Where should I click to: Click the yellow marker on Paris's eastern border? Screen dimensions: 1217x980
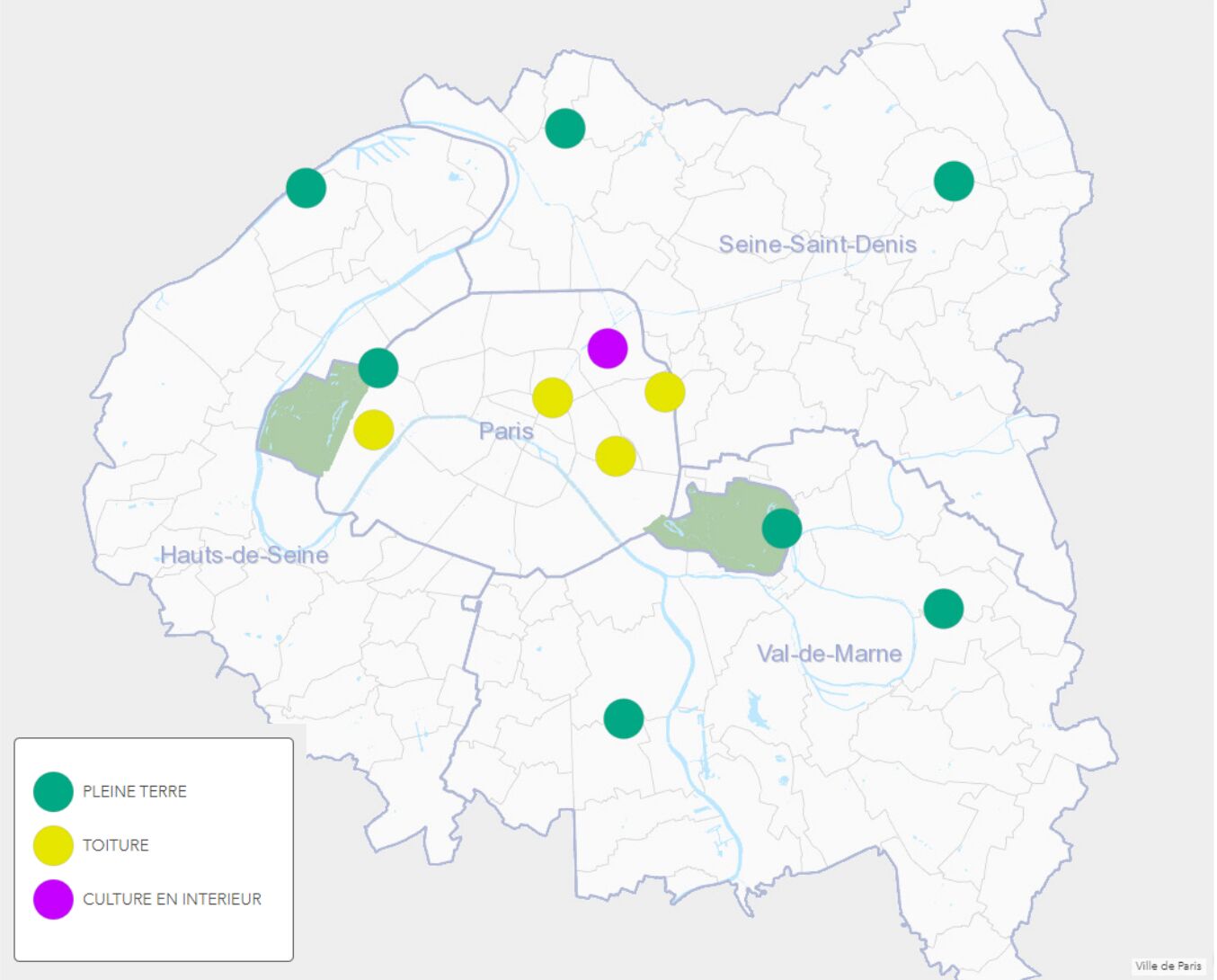665,392
